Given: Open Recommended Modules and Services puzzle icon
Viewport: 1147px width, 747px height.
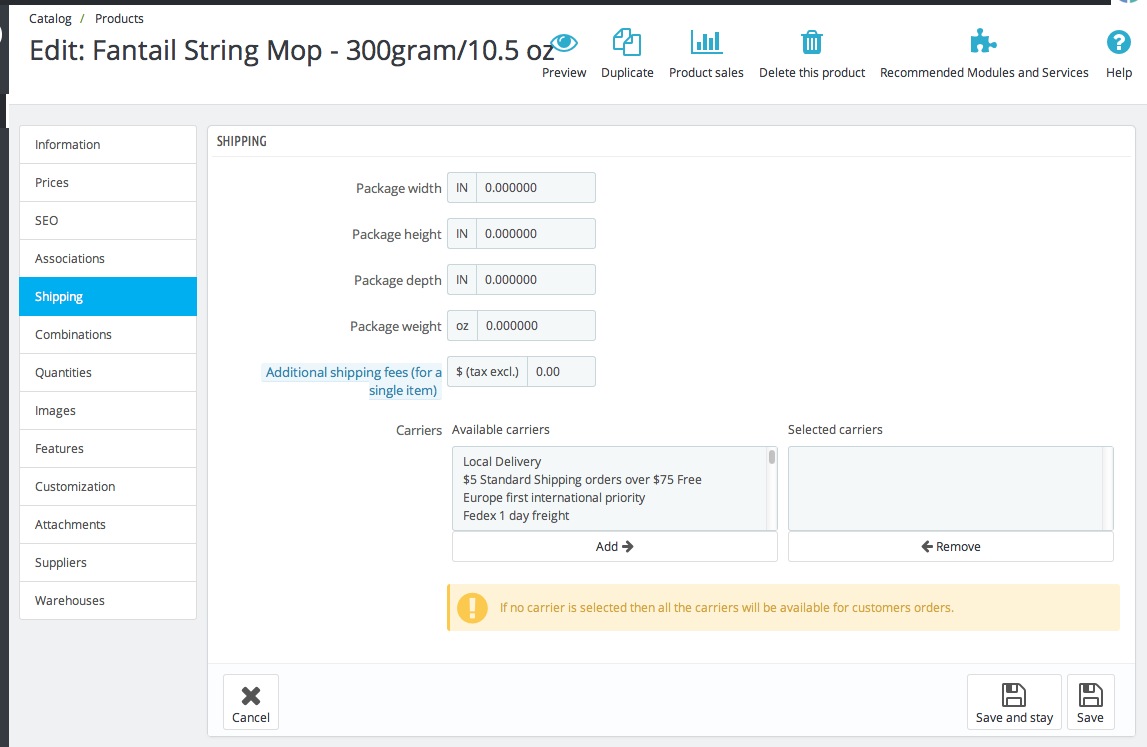Looking at the screenshot, I should pyautogui.click(x=984, y=43).
